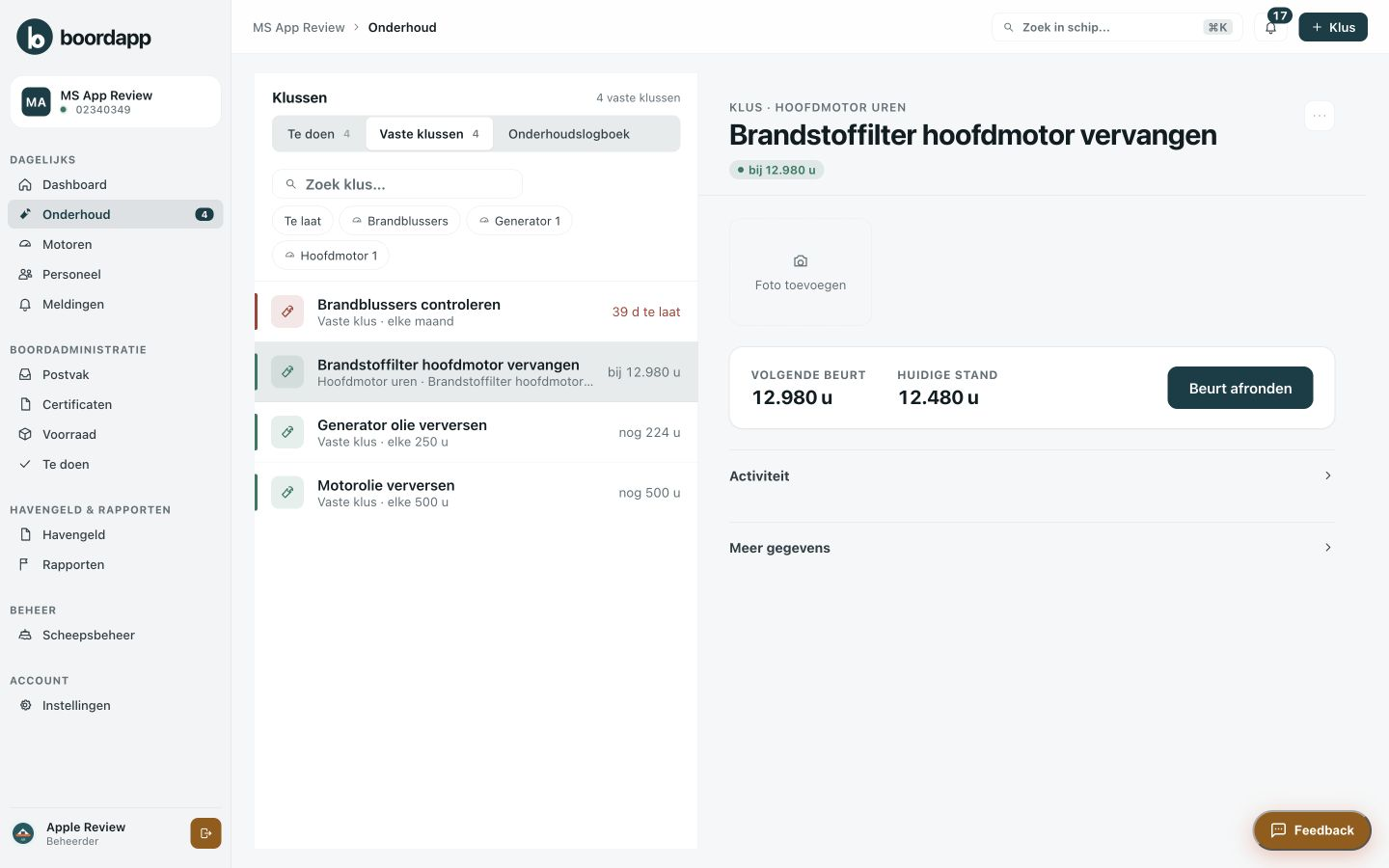Open the MS App Review ship switcher

(x=116, y=101)
